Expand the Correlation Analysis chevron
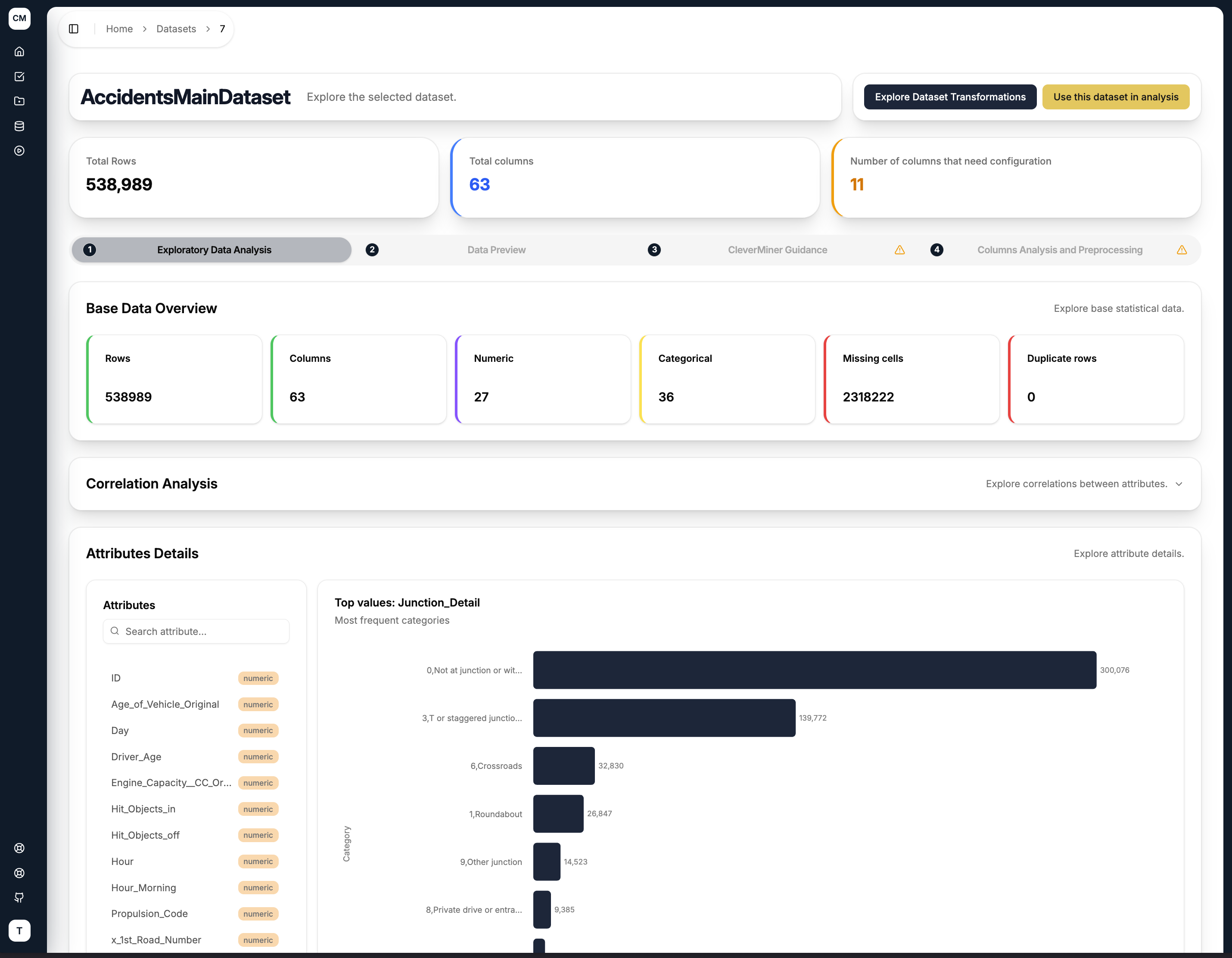 [x=1179, y=484]
